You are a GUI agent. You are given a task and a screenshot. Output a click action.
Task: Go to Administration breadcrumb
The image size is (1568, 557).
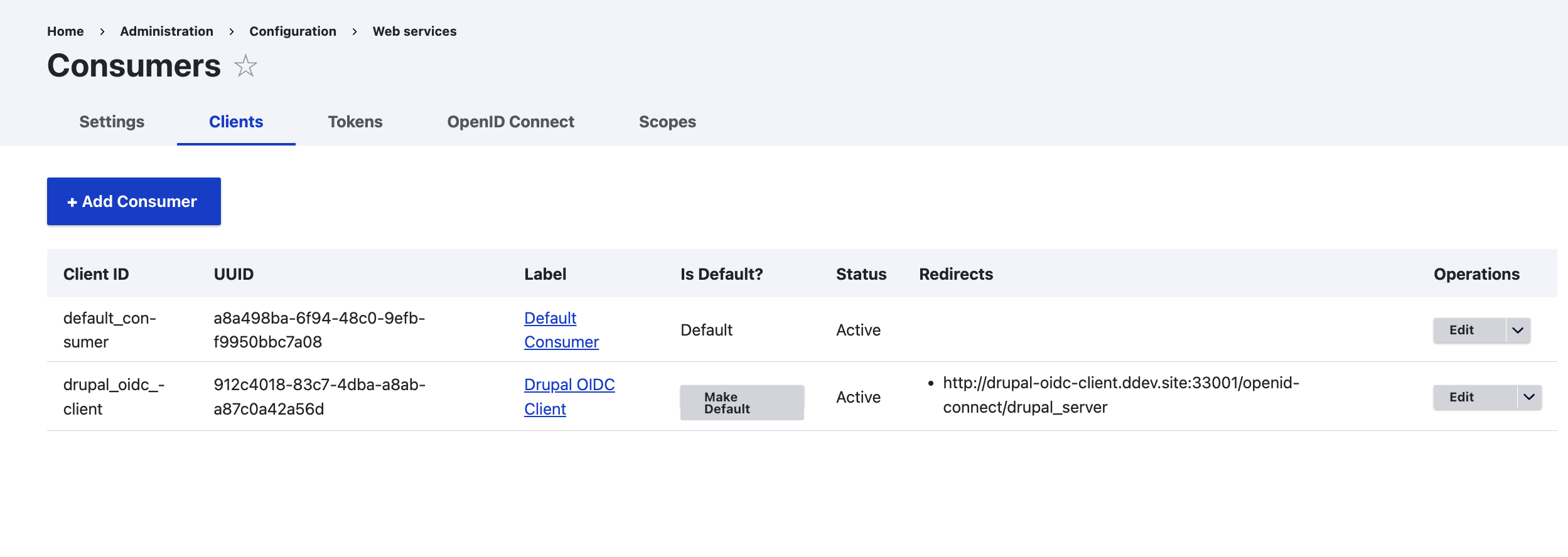click(x=166, y=31)
